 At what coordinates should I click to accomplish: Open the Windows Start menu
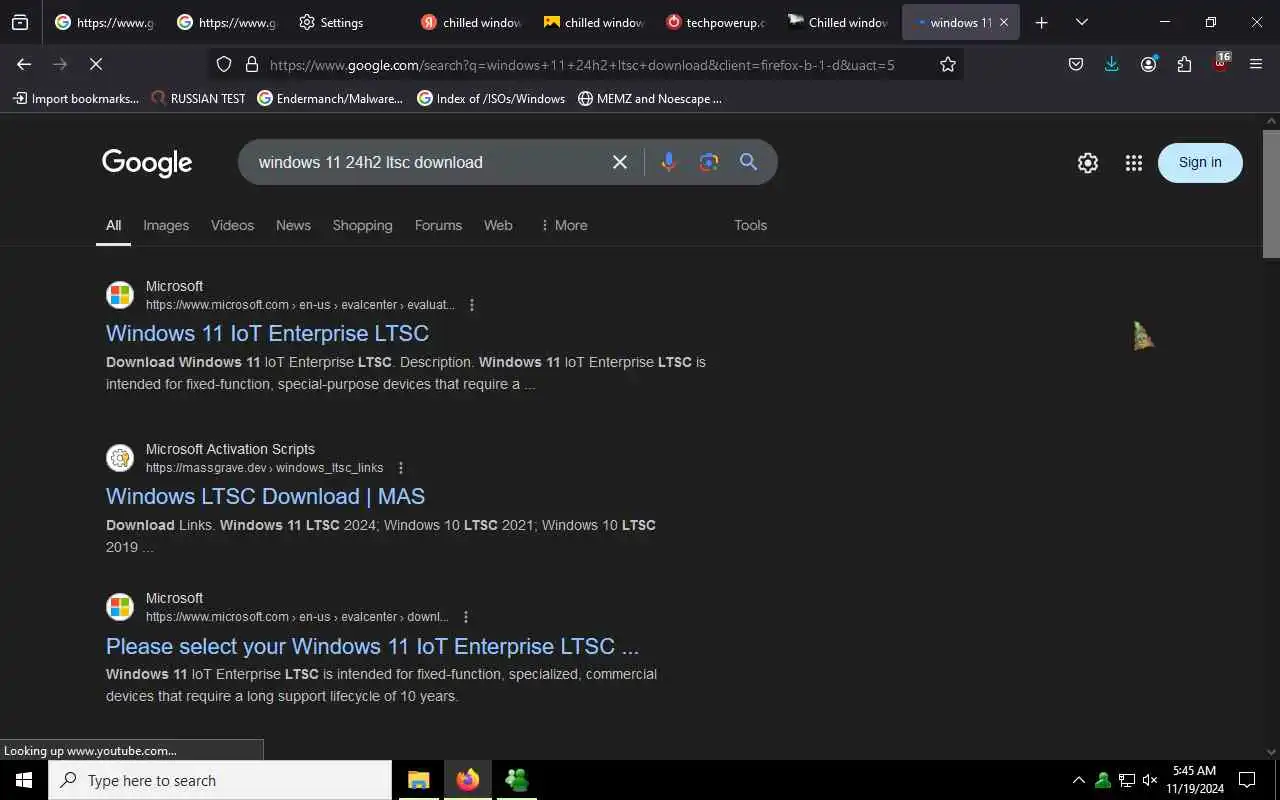coord(24,780)
